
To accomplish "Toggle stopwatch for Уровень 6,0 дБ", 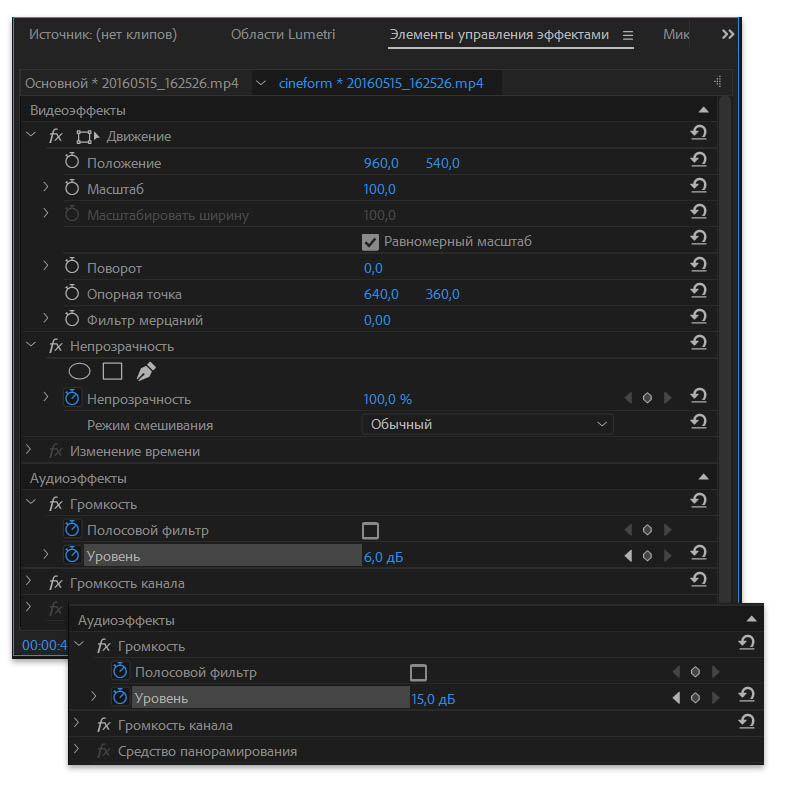I will (72, 555).
